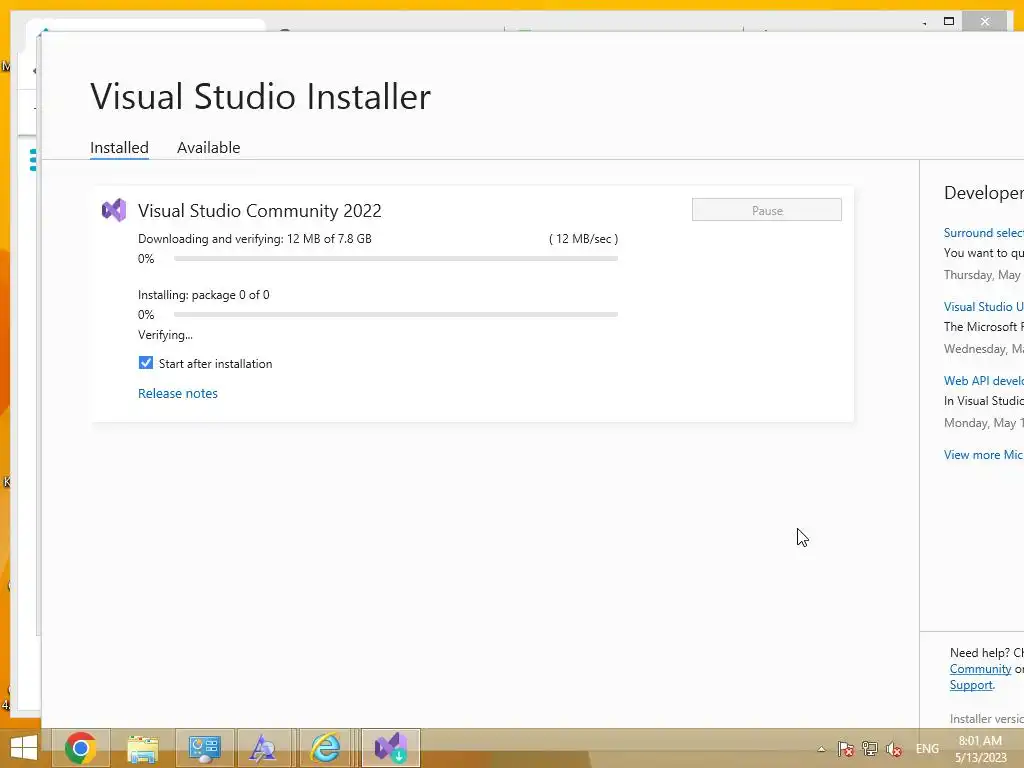This screenshot has height=768, width=1024.
Task: Open the Visual Studio U news link
Action: tap(984, 307)
